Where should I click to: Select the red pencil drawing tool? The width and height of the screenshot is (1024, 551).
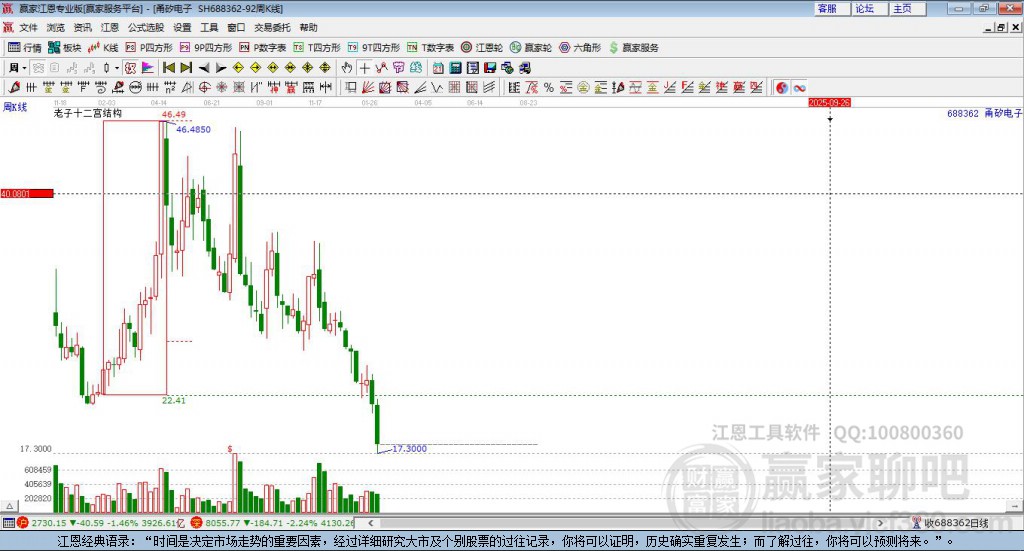click(x=14, y=87)
